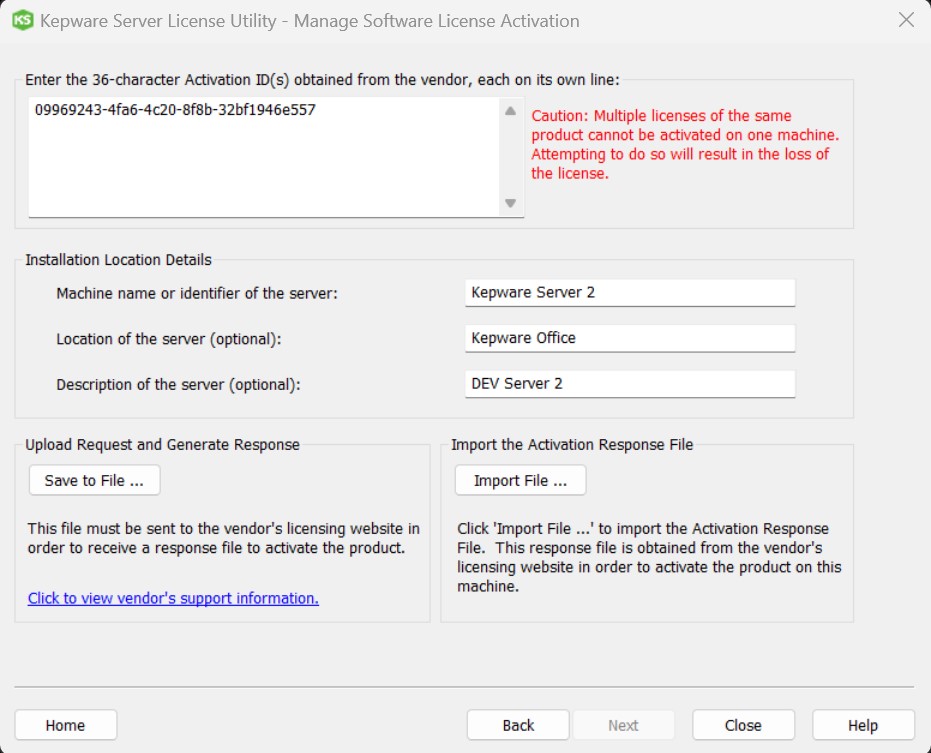Click the server description field showing DEV Server 2
The image size is (931, 753).
(x=629, y=384)
